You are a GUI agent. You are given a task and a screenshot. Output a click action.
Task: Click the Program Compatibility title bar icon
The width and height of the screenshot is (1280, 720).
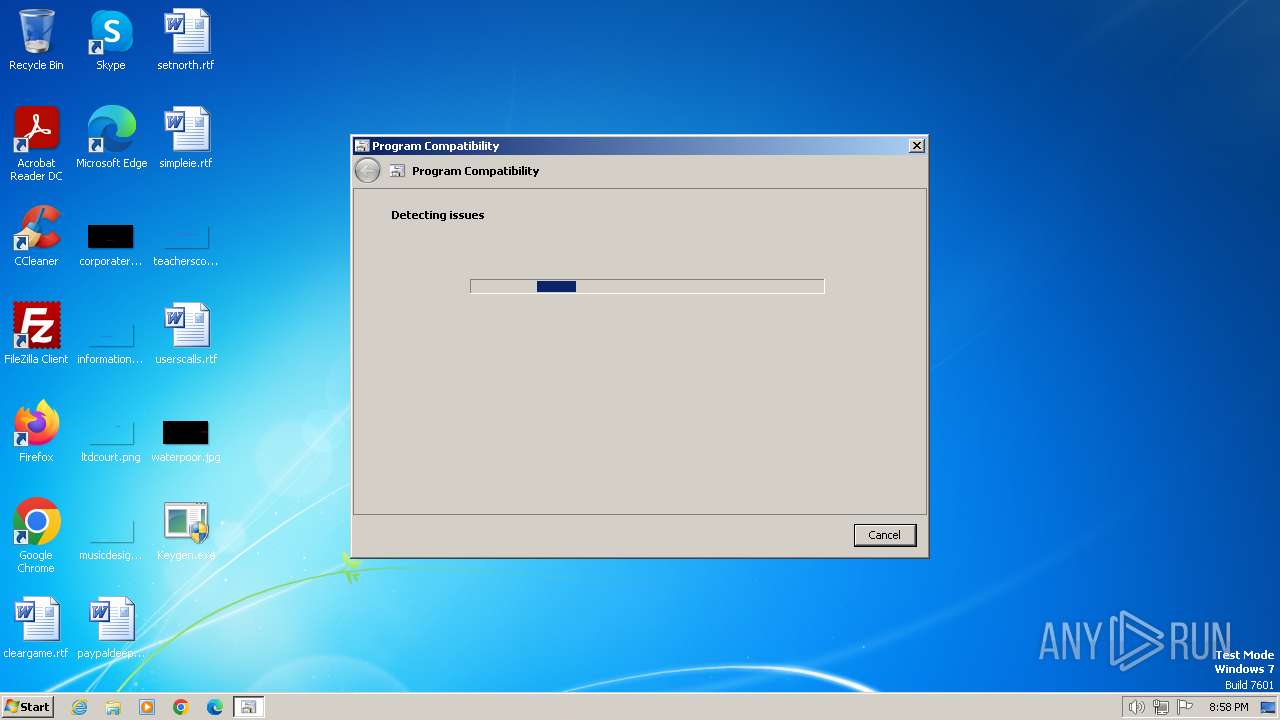pos(362,146)
